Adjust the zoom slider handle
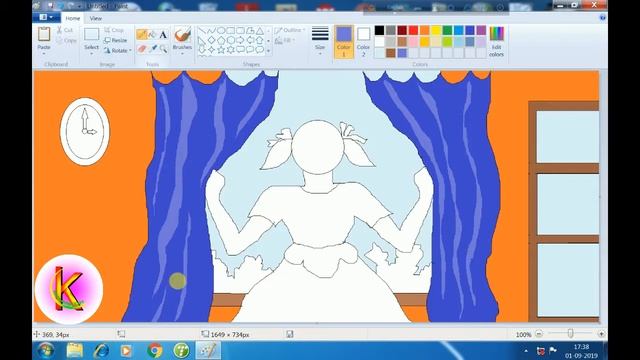This screenshot has width=640, height=360. coord(570,333)
